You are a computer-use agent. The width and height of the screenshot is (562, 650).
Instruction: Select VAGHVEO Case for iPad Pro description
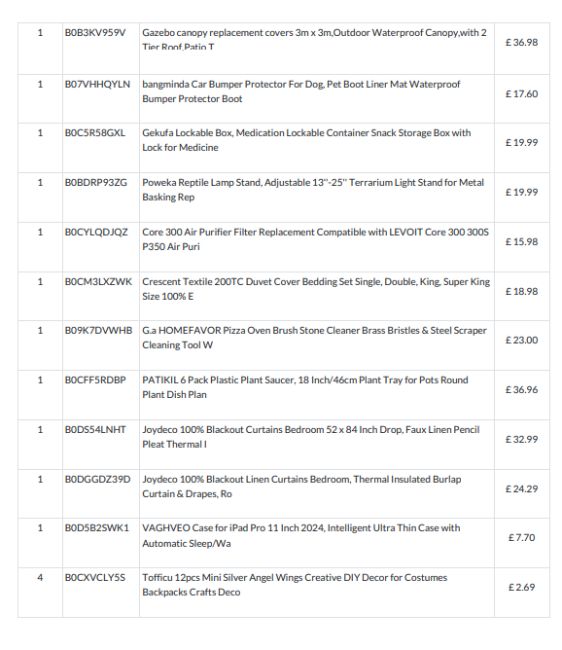coord(301,535)
